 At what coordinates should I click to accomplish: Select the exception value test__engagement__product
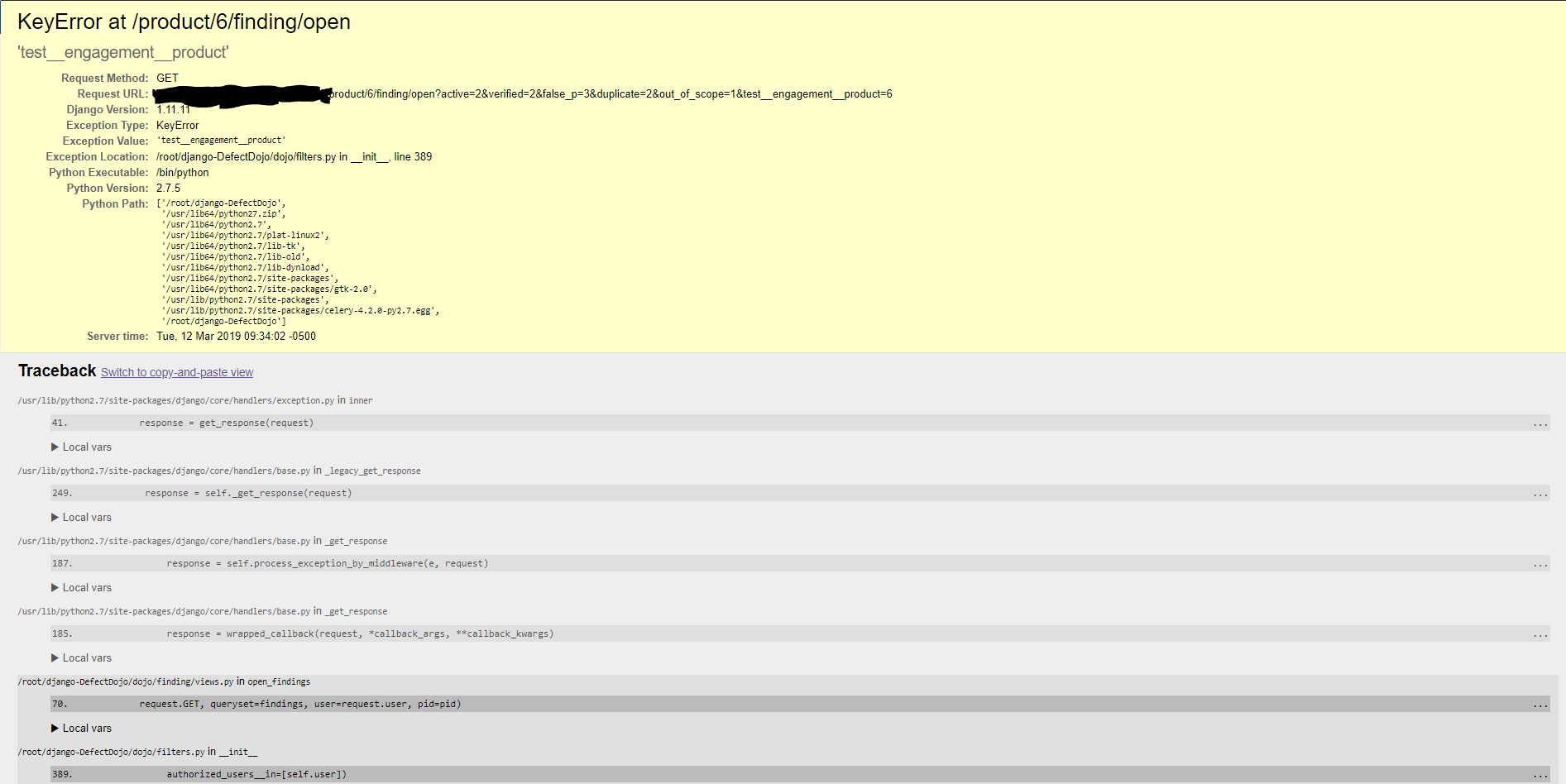(x=221, y=140)
